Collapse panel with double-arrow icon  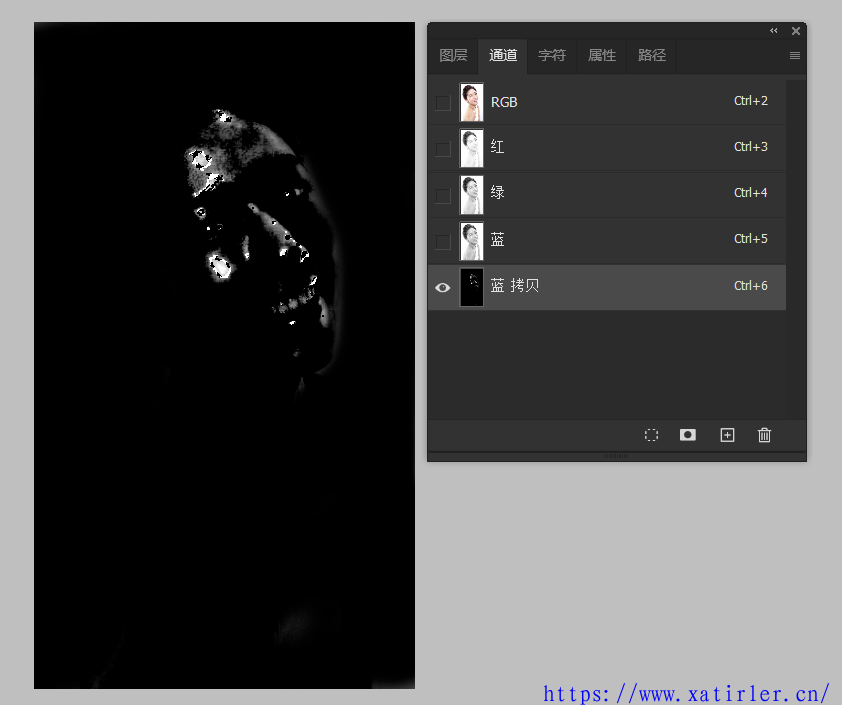coord(773,31)
